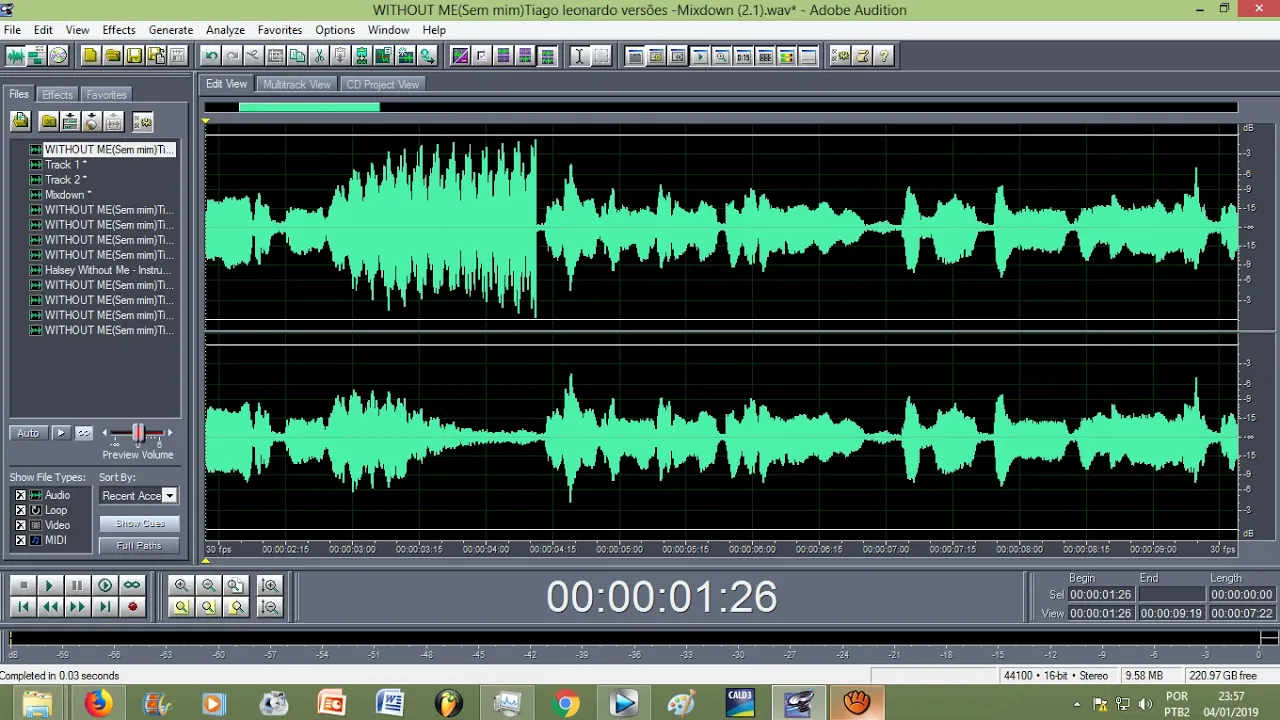Click the Zoom In Horizontally magnifier icon
This screenshot has width=1280, height=720.
coord(181,586)
